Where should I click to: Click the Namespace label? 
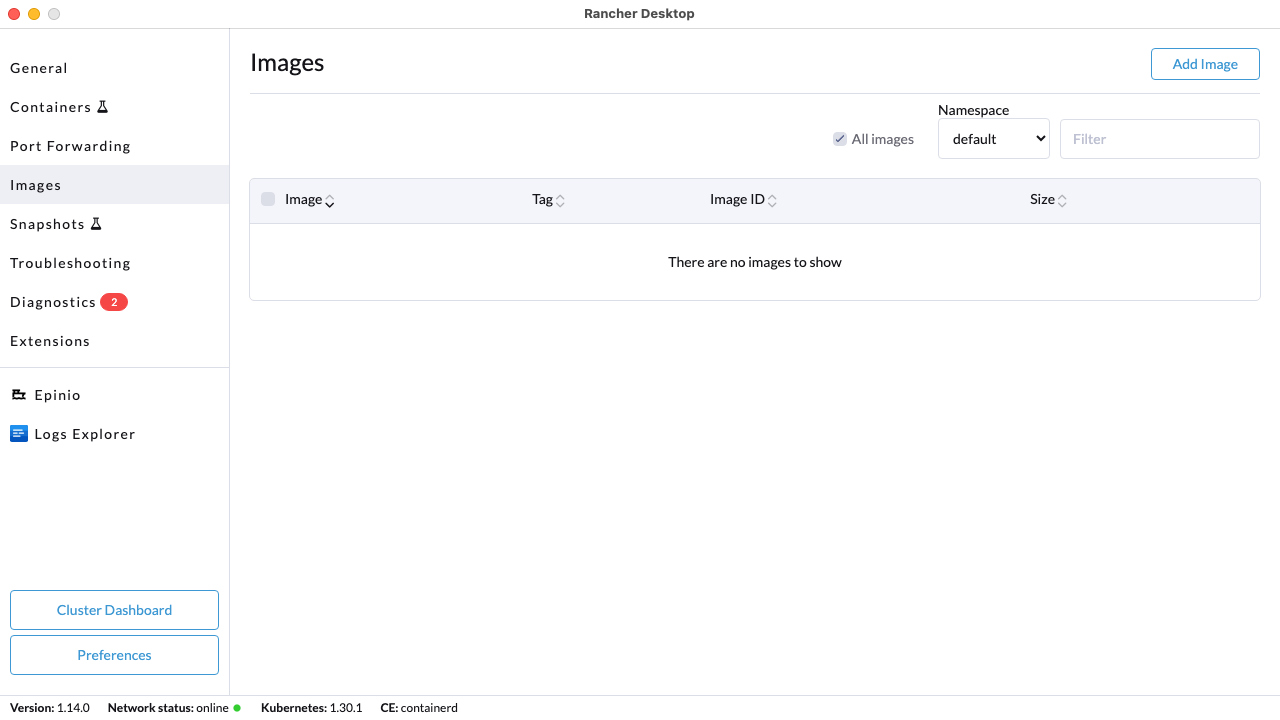point(973,110)
